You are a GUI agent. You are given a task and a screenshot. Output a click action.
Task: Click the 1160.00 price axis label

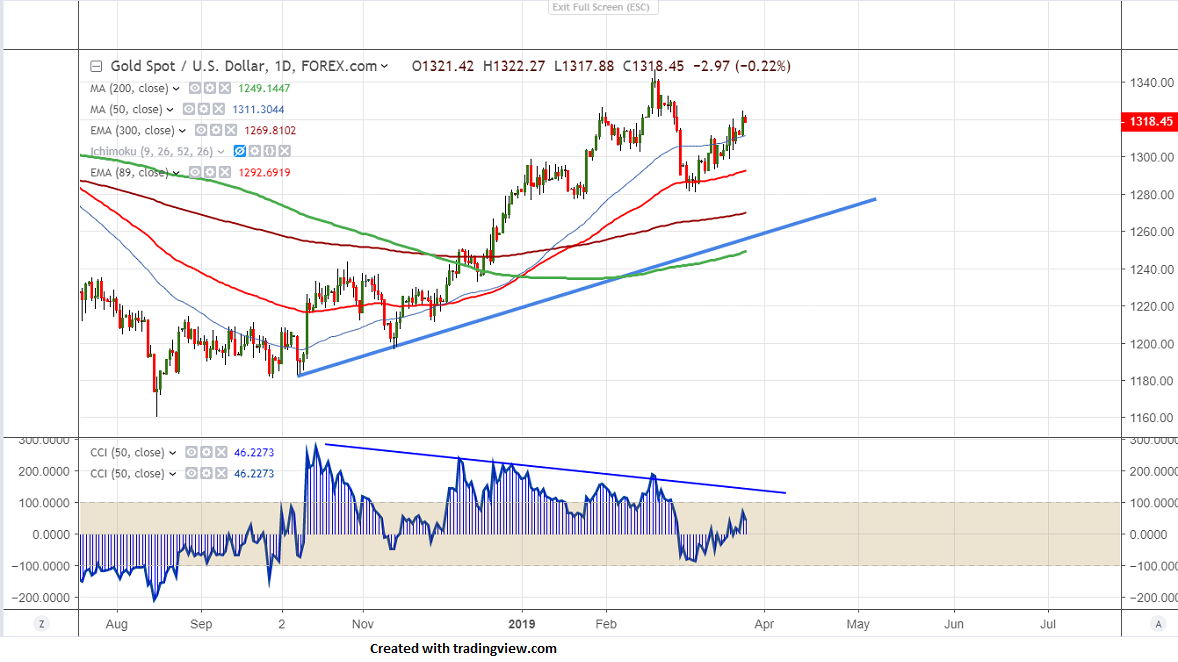click(x=1152, y=418)
